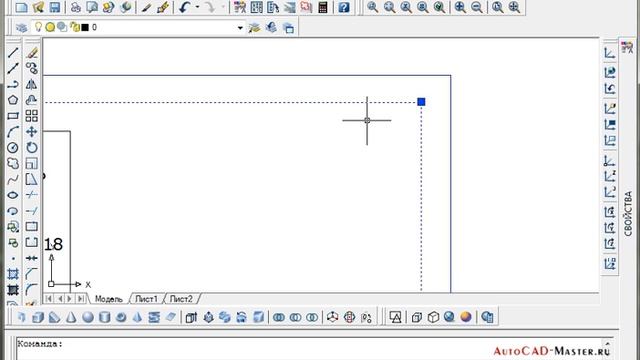Open the Undo history dropdown arrow

198,7
